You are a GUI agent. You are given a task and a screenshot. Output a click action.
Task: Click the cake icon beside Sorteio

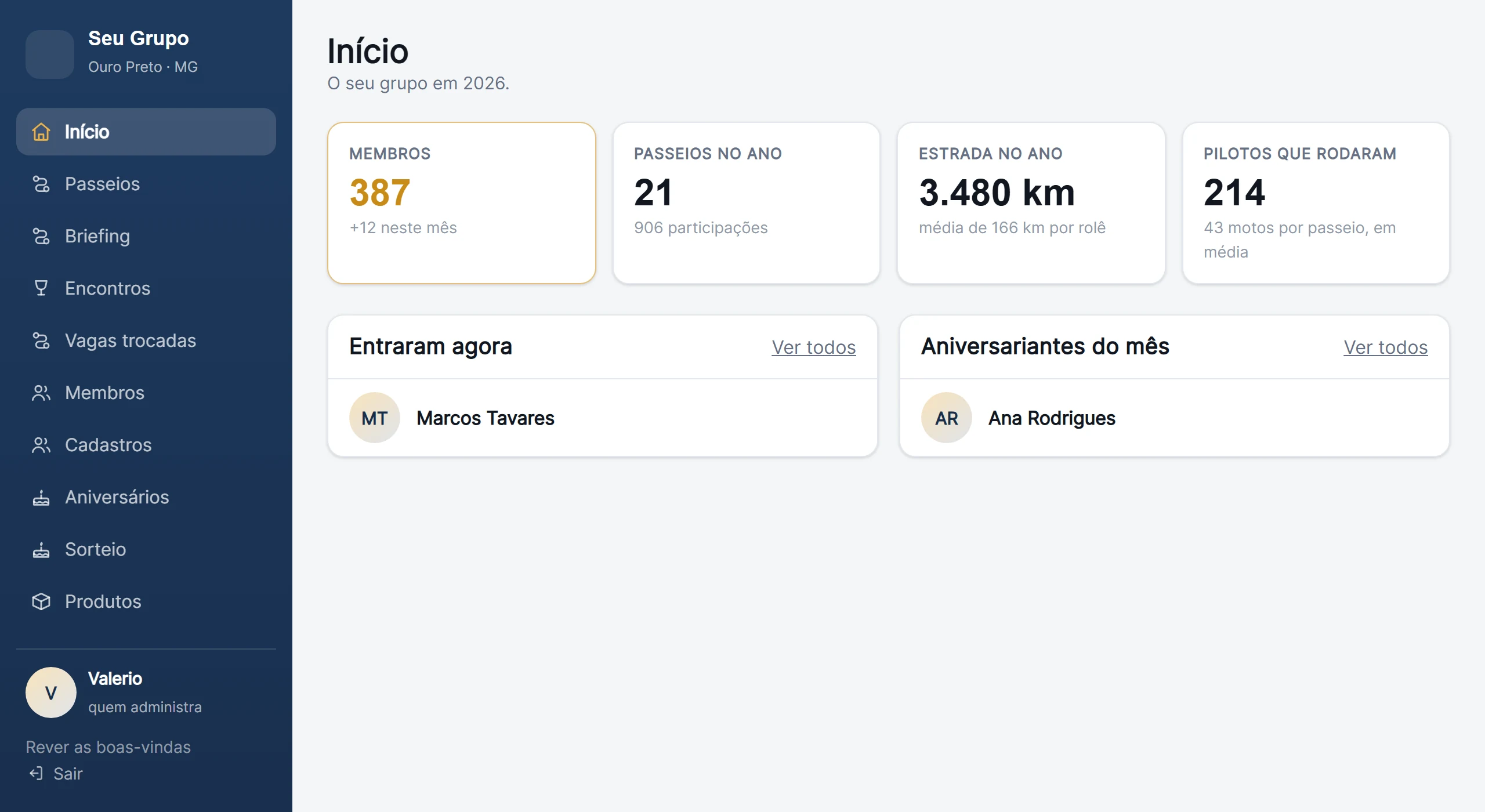41,549
